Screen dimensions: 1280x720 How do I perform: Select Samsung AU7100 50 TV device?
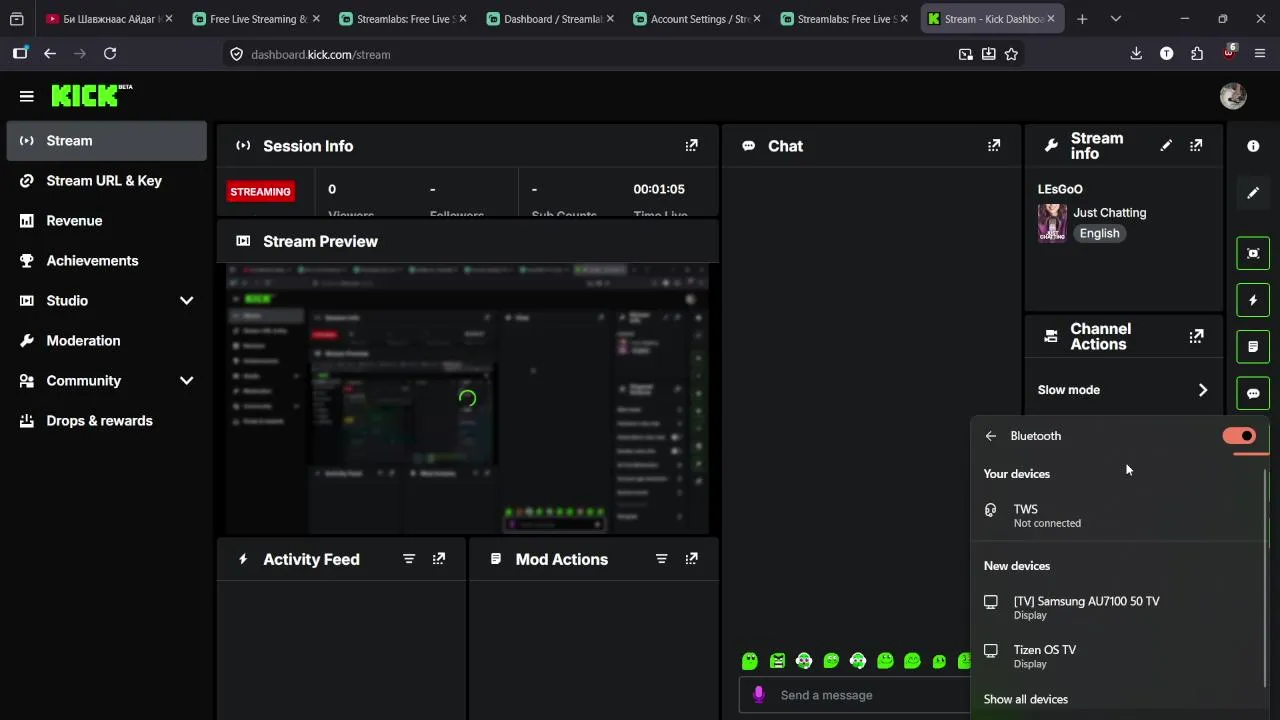coord(1118,607)
